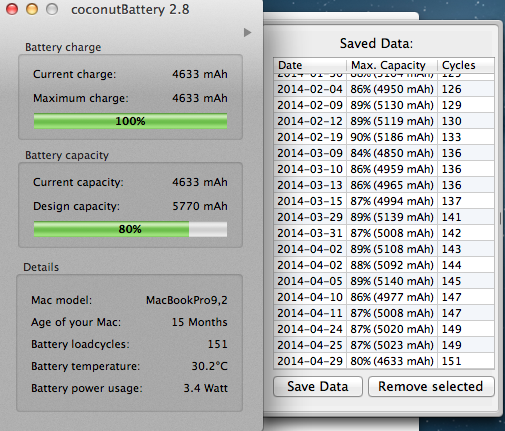The width and height of the screenshot is (505, 431).
Task: Click the Remove selected button
Action: click(x=431, y=387)
